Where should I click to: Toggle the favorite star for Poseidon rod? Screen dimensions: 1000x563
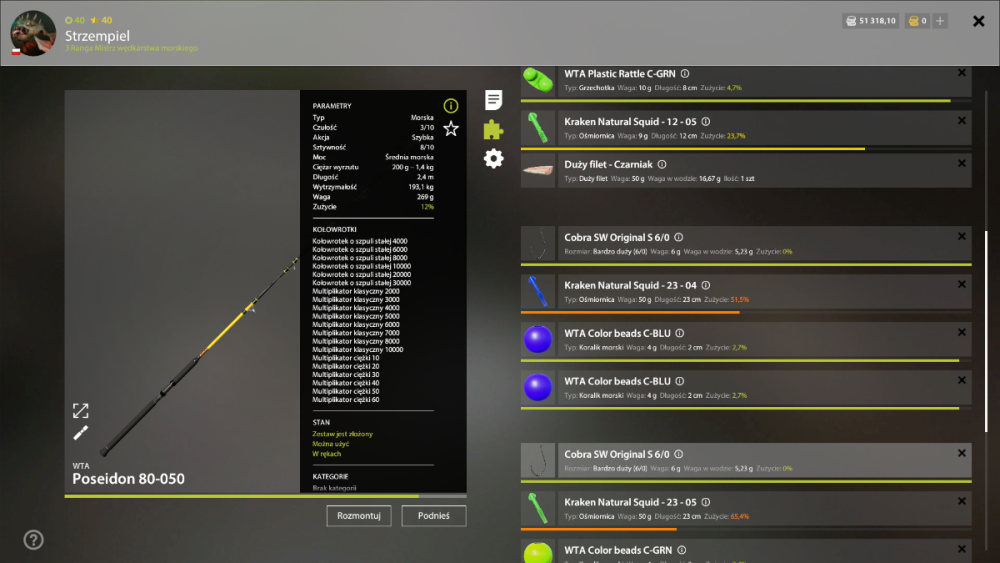coord(451,129)
